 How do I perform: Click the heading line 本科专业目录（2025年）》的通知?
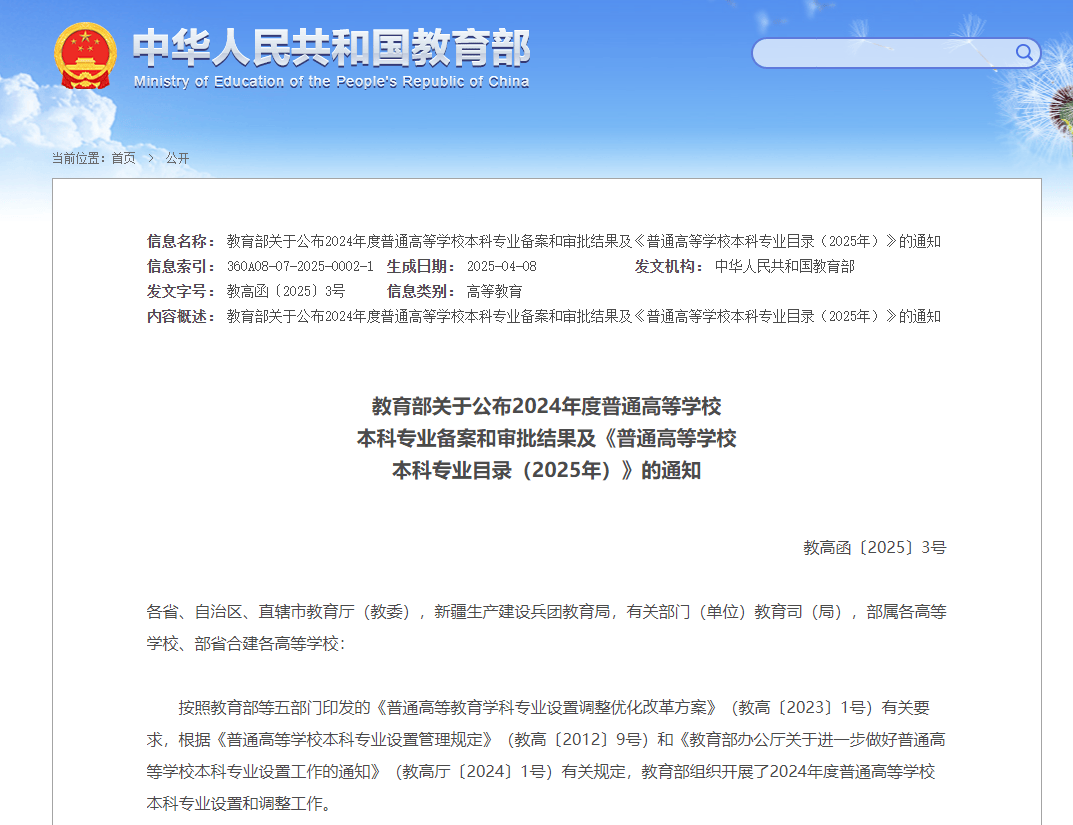point(546,471)
